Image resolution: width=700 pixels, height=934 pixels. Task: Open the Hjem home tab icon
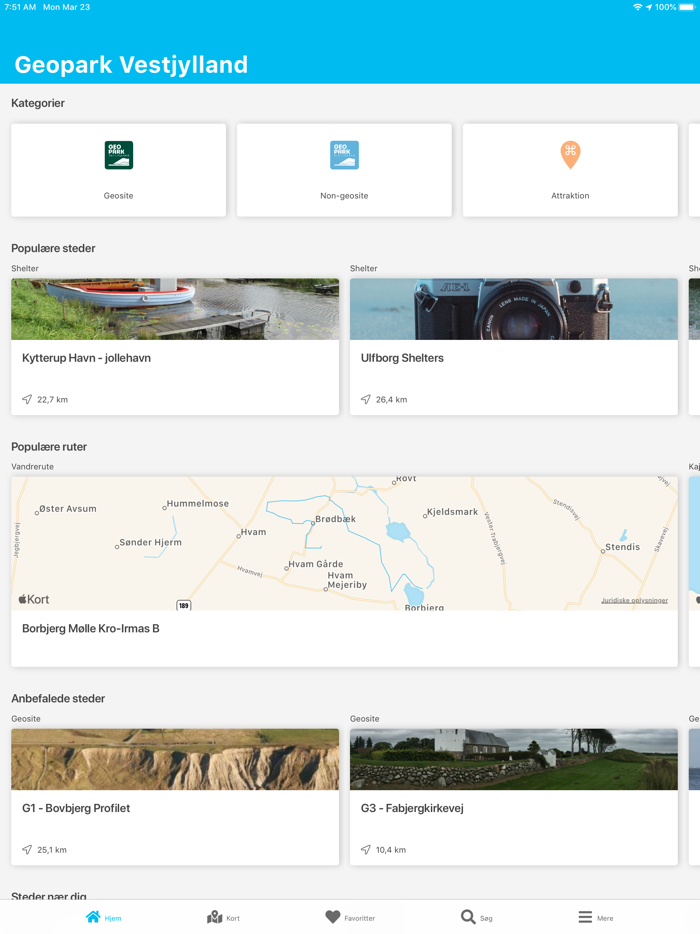point(93,917)
